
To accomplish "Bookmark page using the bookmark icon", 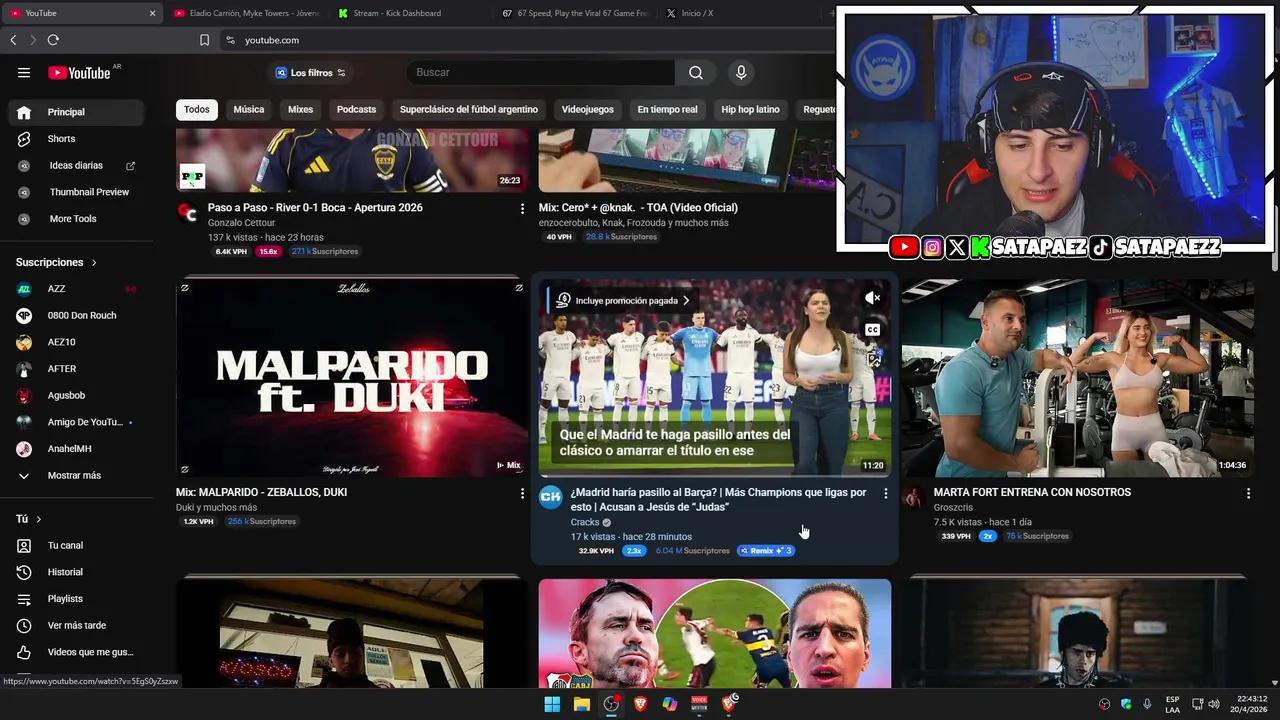I will tap(204, 40).
